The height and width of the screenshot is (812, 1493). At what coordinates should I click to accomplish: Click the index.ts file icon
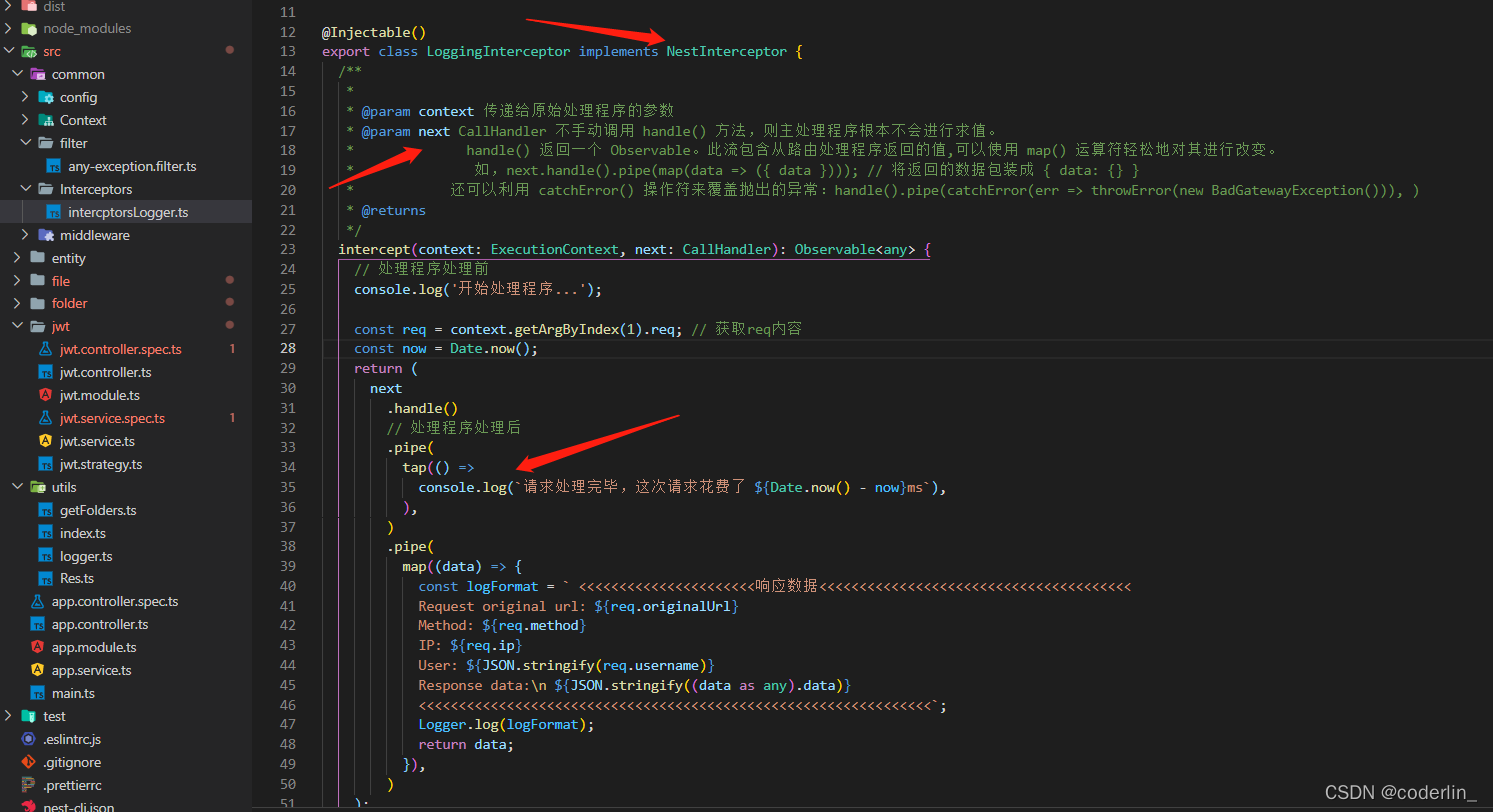(x=45, y=533)
